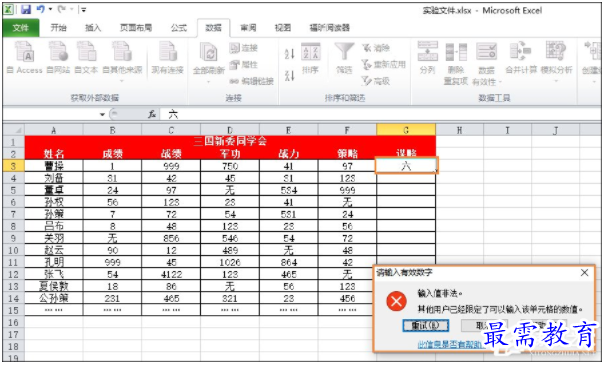Click 分列 (Text to Columns) icon

[x=428, y=58]
